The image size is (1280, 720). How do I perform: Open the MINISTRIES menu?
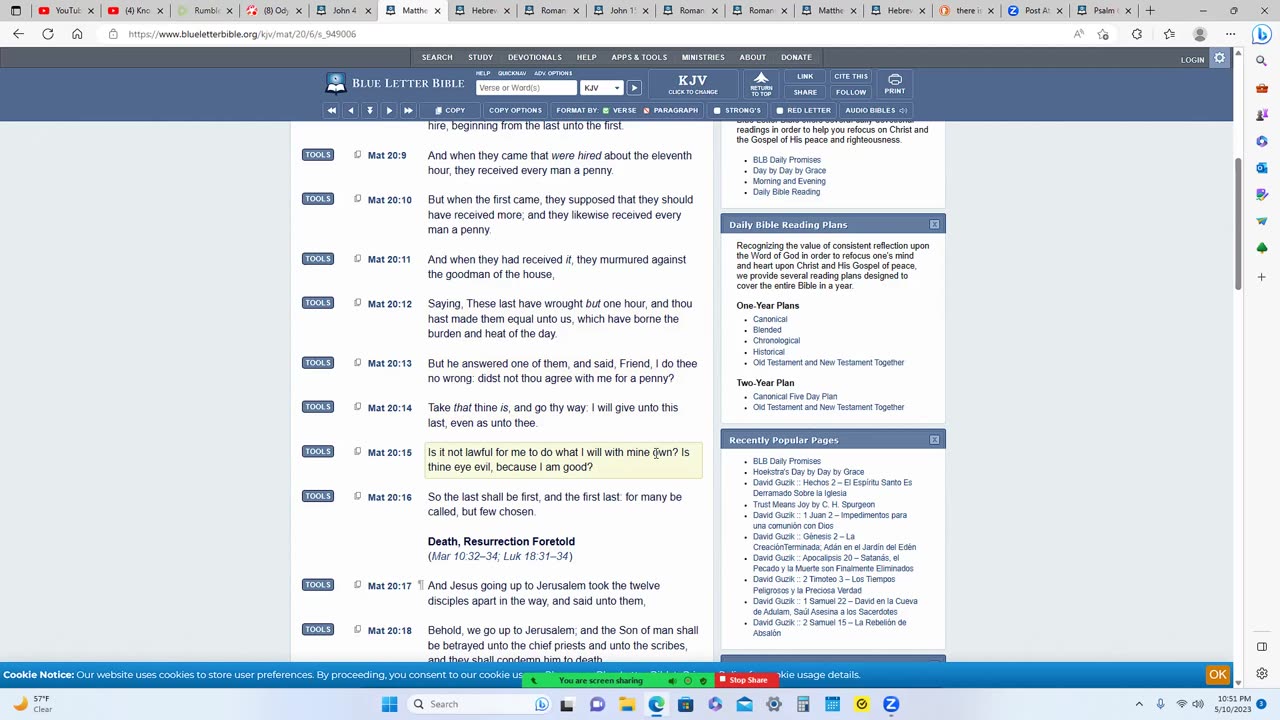[x=703, y=57]
